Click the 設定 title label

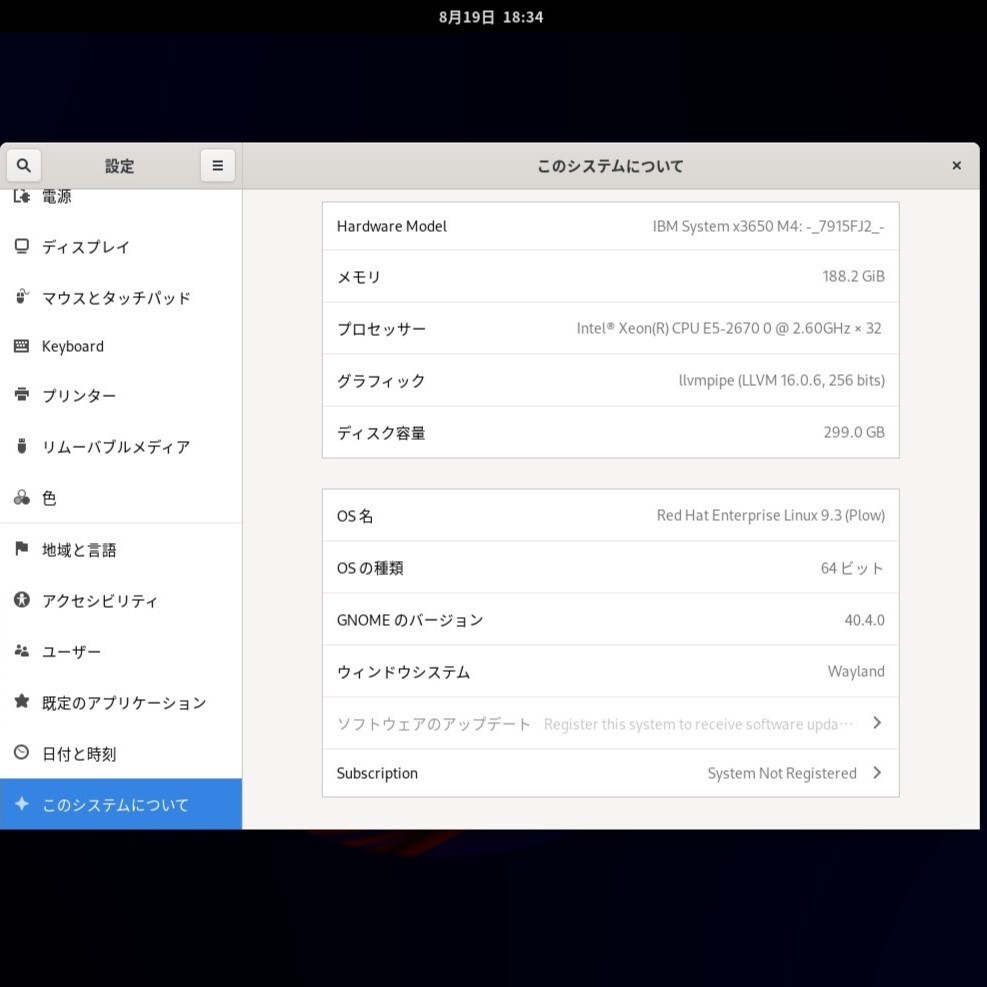point(120,166)
